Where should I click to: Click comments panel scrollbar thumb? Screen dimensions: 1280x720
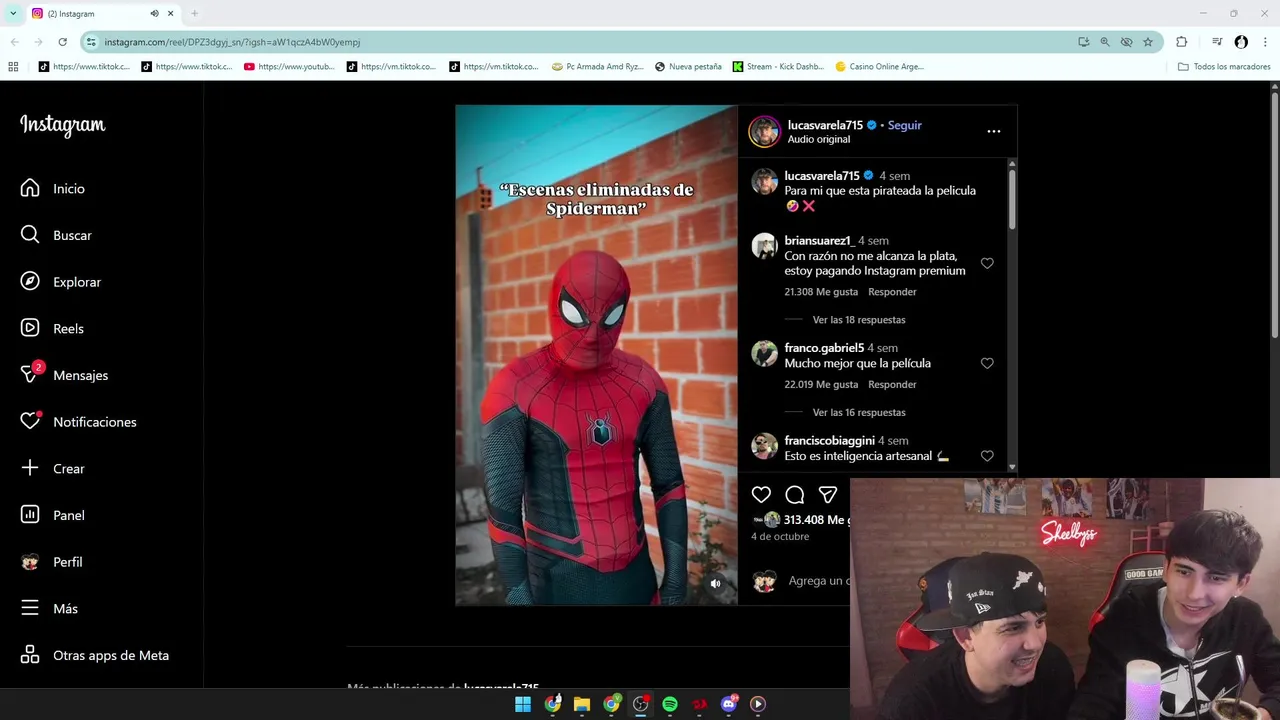[x=1012, y=198]
